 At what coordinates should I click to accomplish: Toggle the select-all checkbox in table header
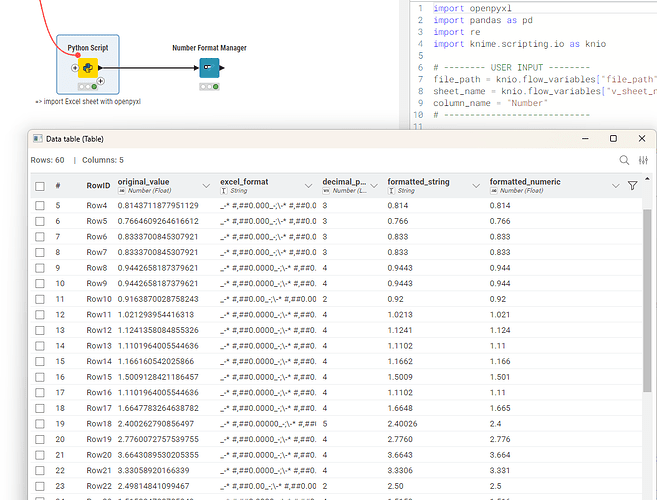[x=40, y=186]
